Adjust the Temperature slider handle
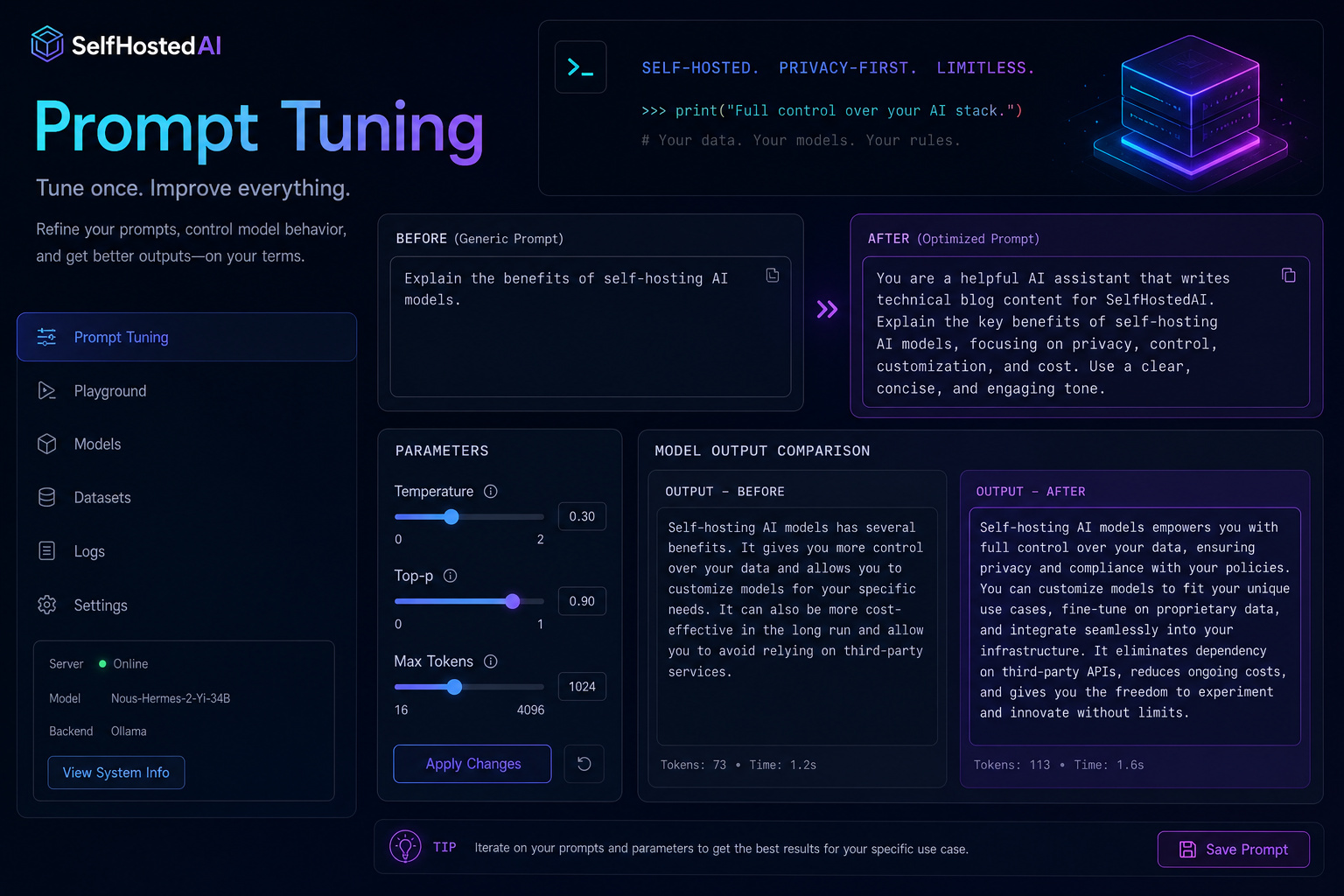 click(x=451, y=517)
